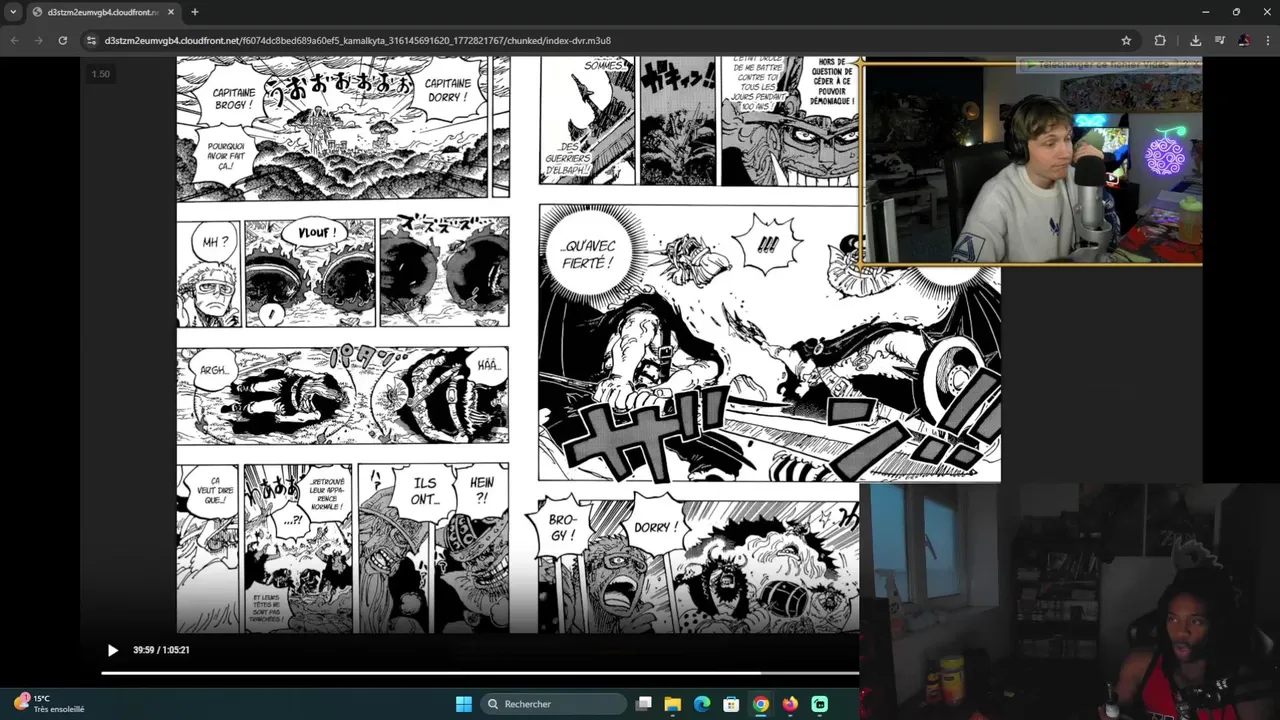Go forward to next page
Viewport: 1280px width, 720px height.
[38, 40]
